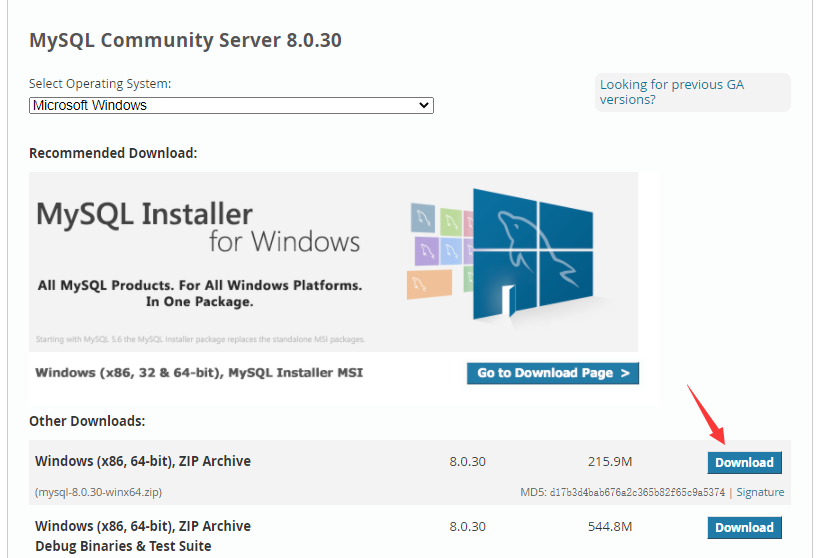826x558 pixels.
Task: Select the 'MySQL Community Server 8.0.30' heading
Action: (185, 40)
